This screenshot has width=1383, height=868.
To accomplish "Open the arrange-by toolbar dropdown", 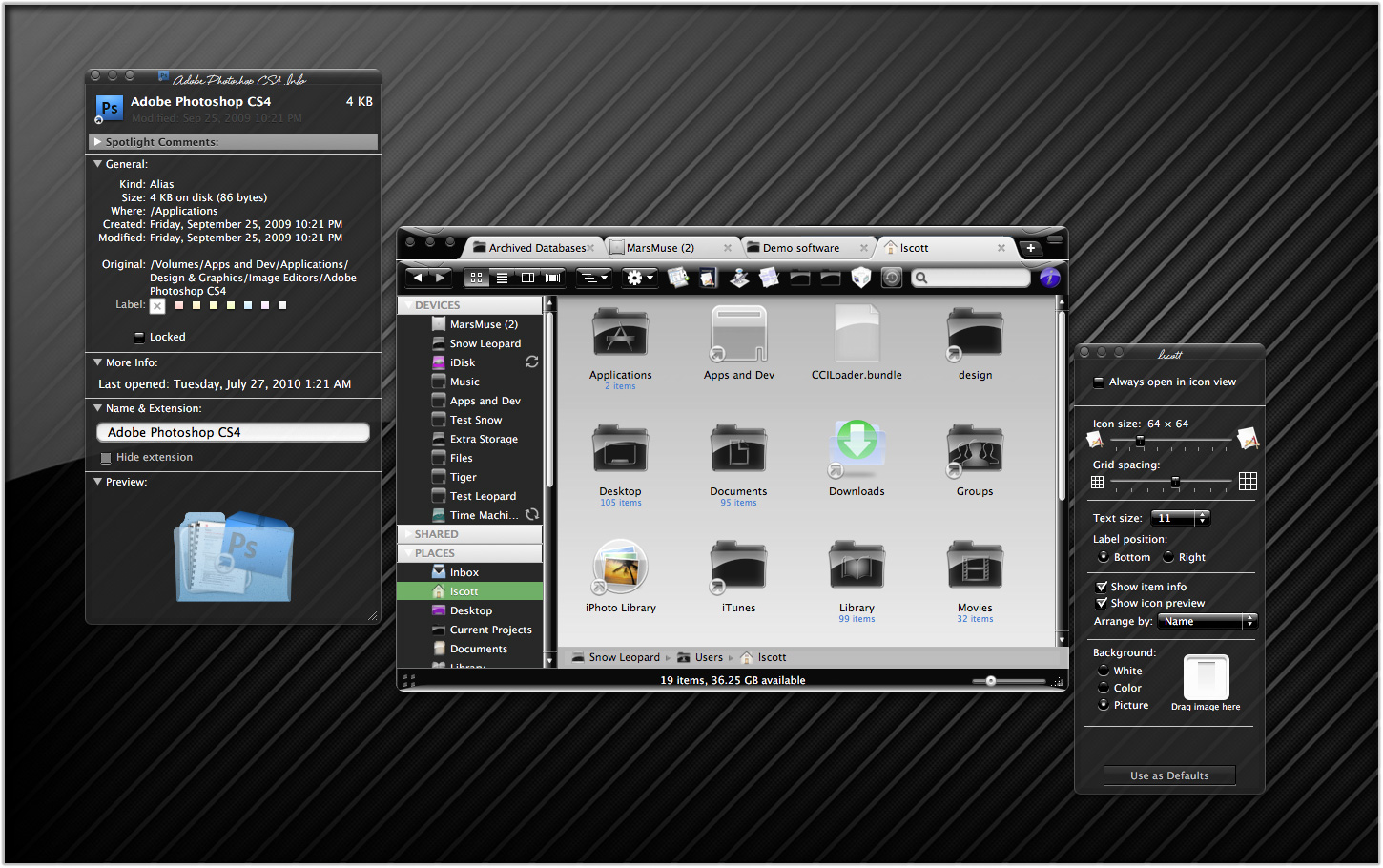I will pos(593,278).
